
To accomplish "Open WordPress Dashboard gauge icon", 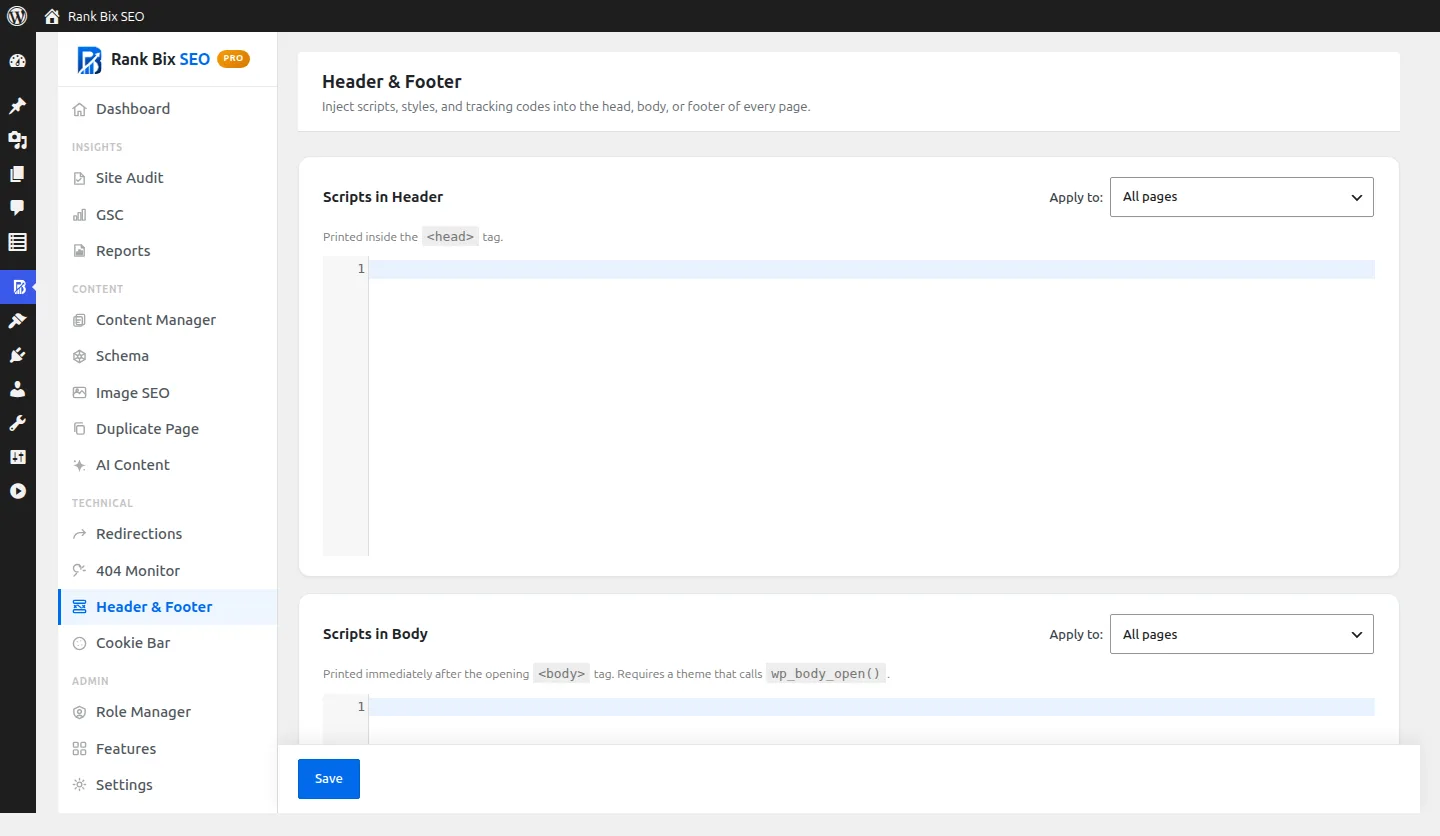I will pyautogui.click(x=17, y=61).
